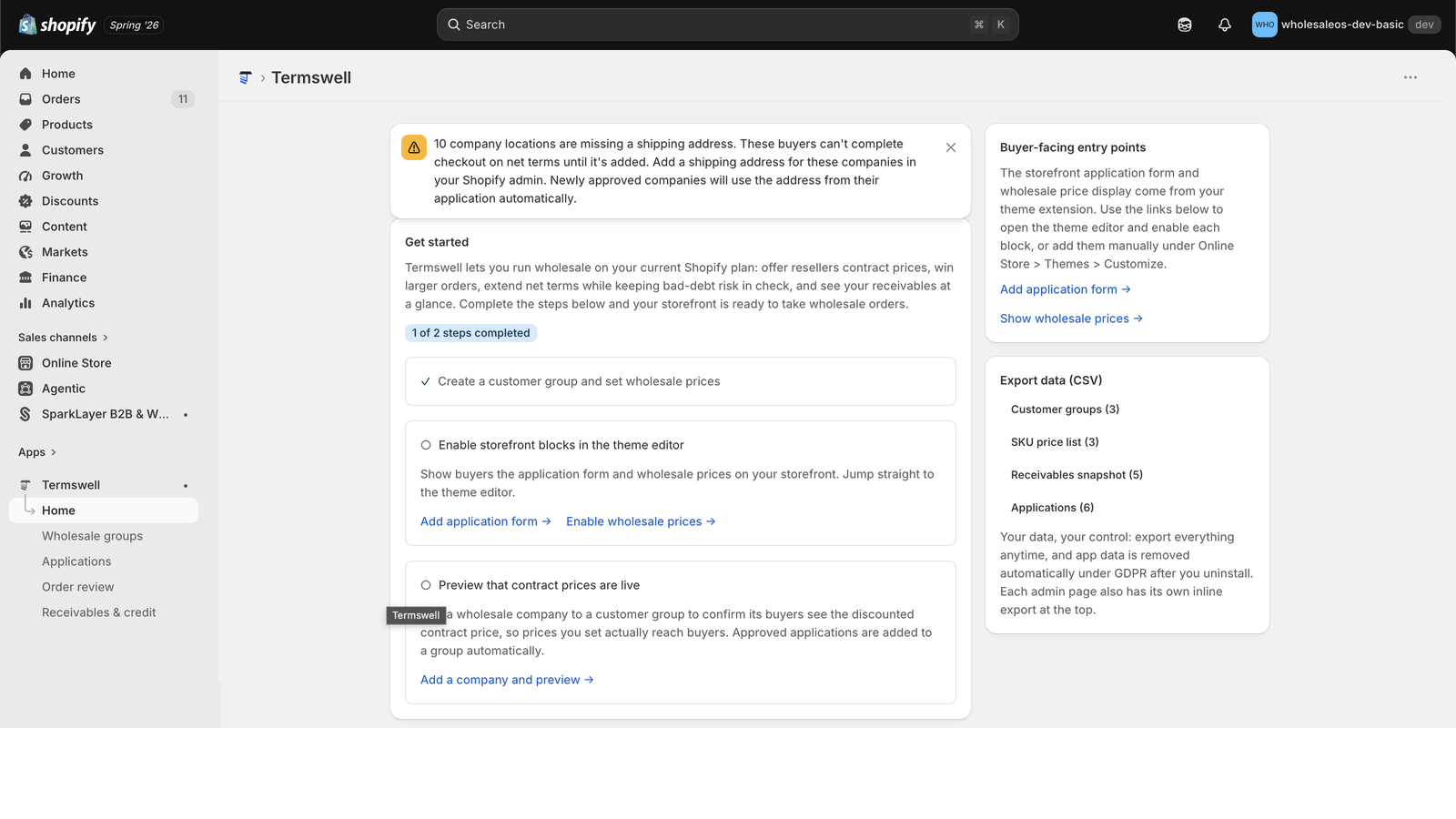Open the notifications bell

[1225, 25]
